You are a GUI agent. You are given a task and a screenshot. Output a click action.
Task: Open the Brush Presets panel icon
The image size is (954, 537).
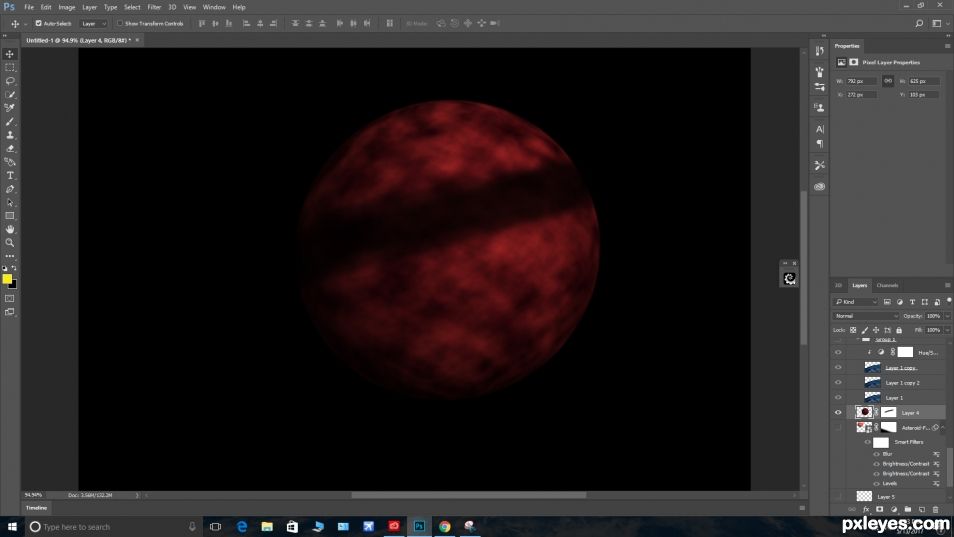point(820,72)
